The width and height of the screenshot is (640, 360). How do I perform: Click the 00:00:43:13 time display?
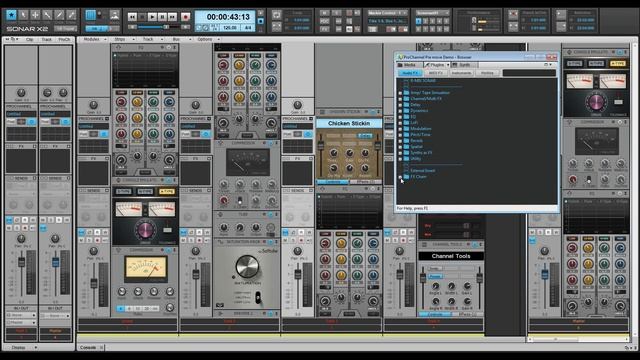click(x=228, y=17)
